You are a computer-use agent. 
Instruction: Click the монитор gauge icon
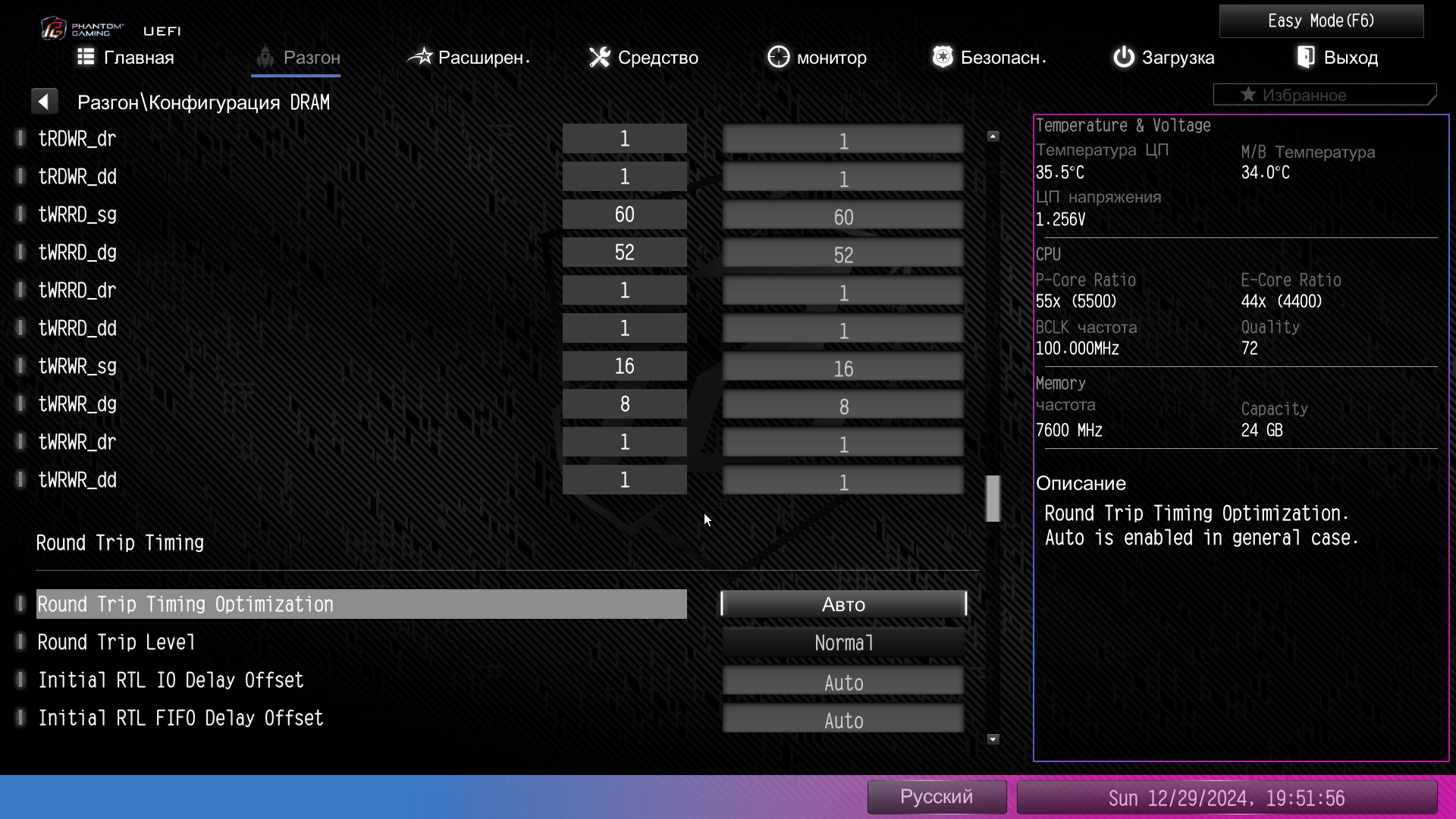click(778, 58)
